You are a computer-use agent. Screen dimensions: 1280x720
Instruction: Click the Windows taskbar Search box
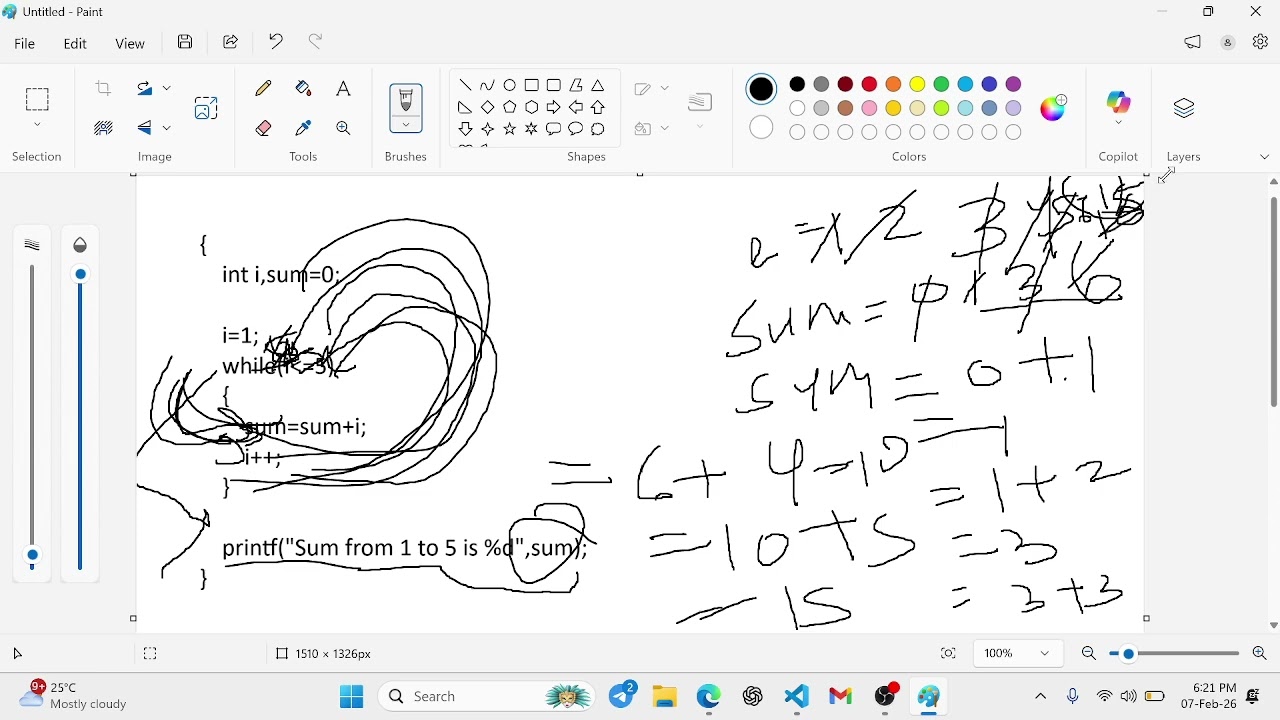[x=488, y=697]
